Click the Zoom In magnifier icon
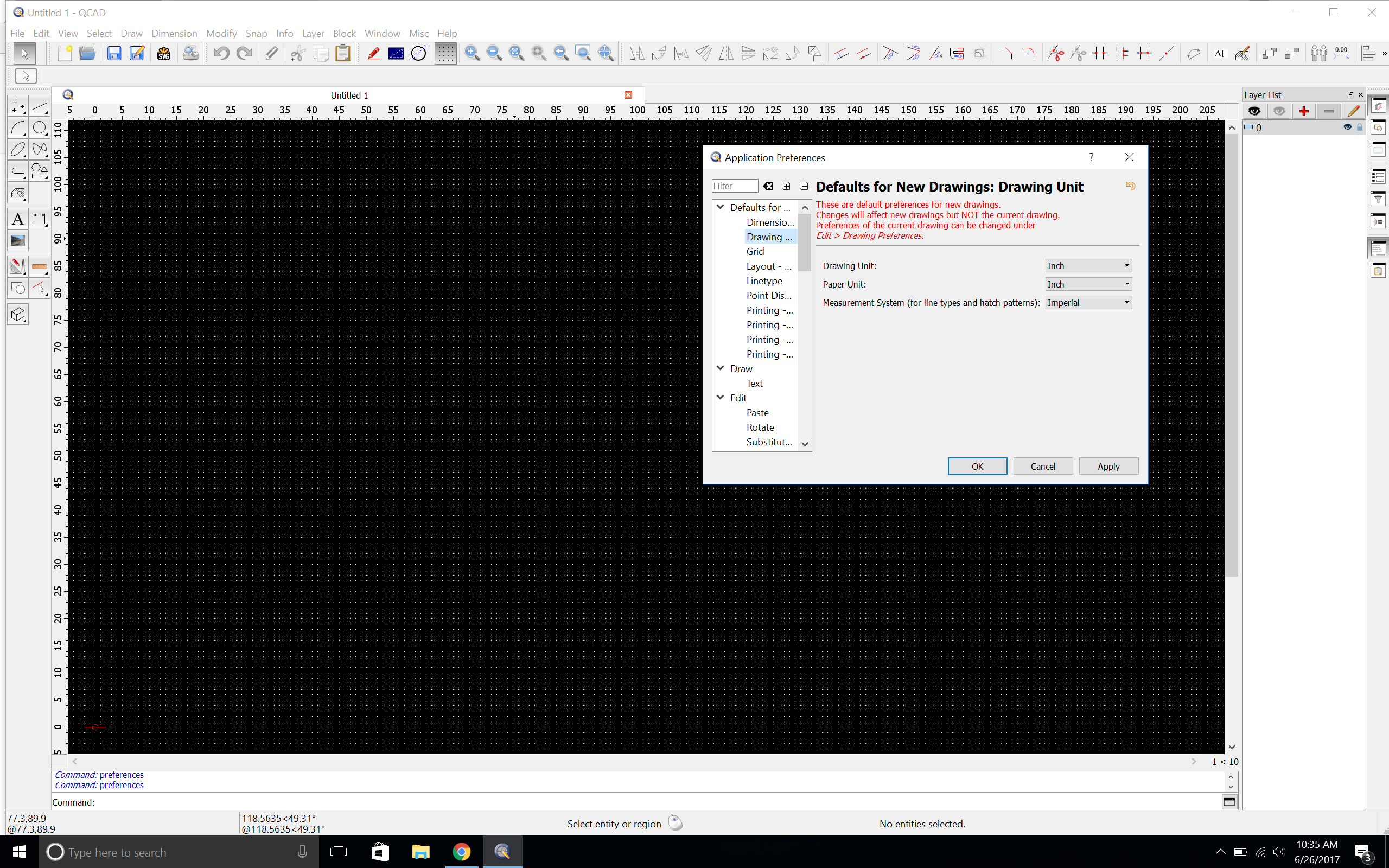The width and height of the screenshot is (1389, 868). [x=472, y=53]
